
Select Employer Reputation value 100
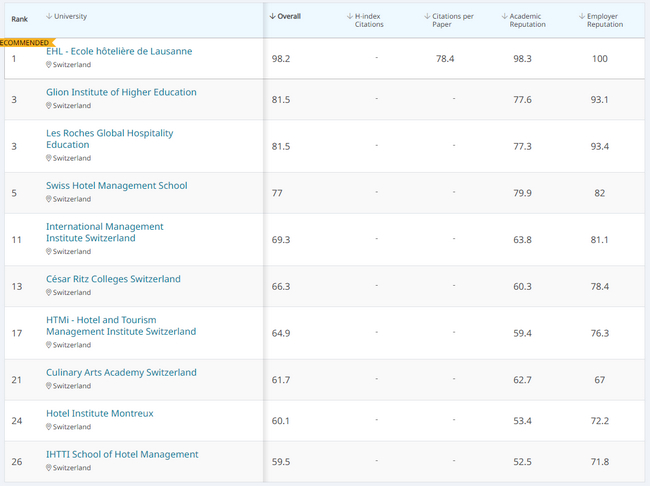(x=600, y=59)
